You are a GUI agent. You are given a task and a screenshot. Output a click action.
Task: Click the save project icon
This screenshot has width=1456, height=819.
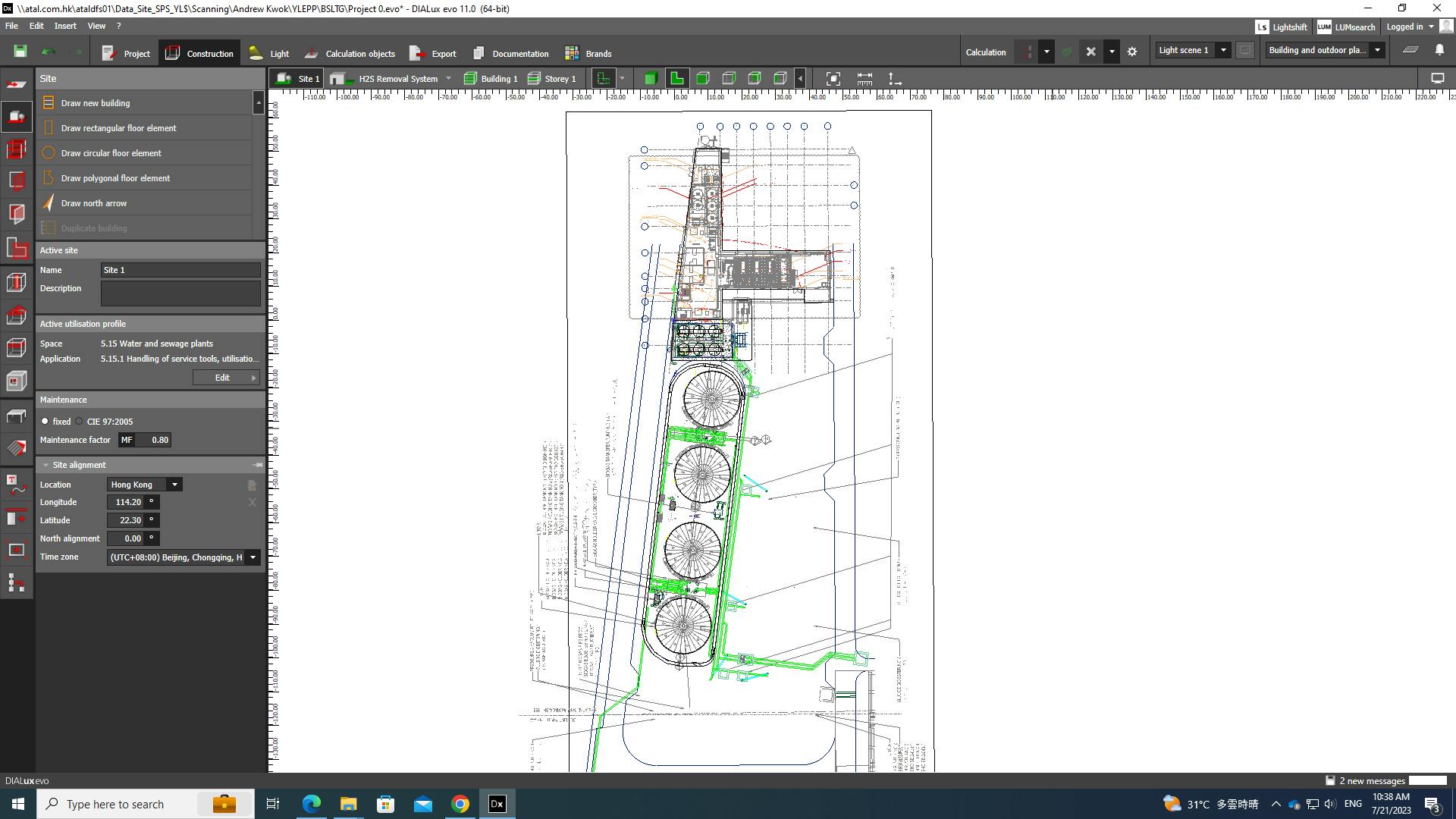coord(20,52)
